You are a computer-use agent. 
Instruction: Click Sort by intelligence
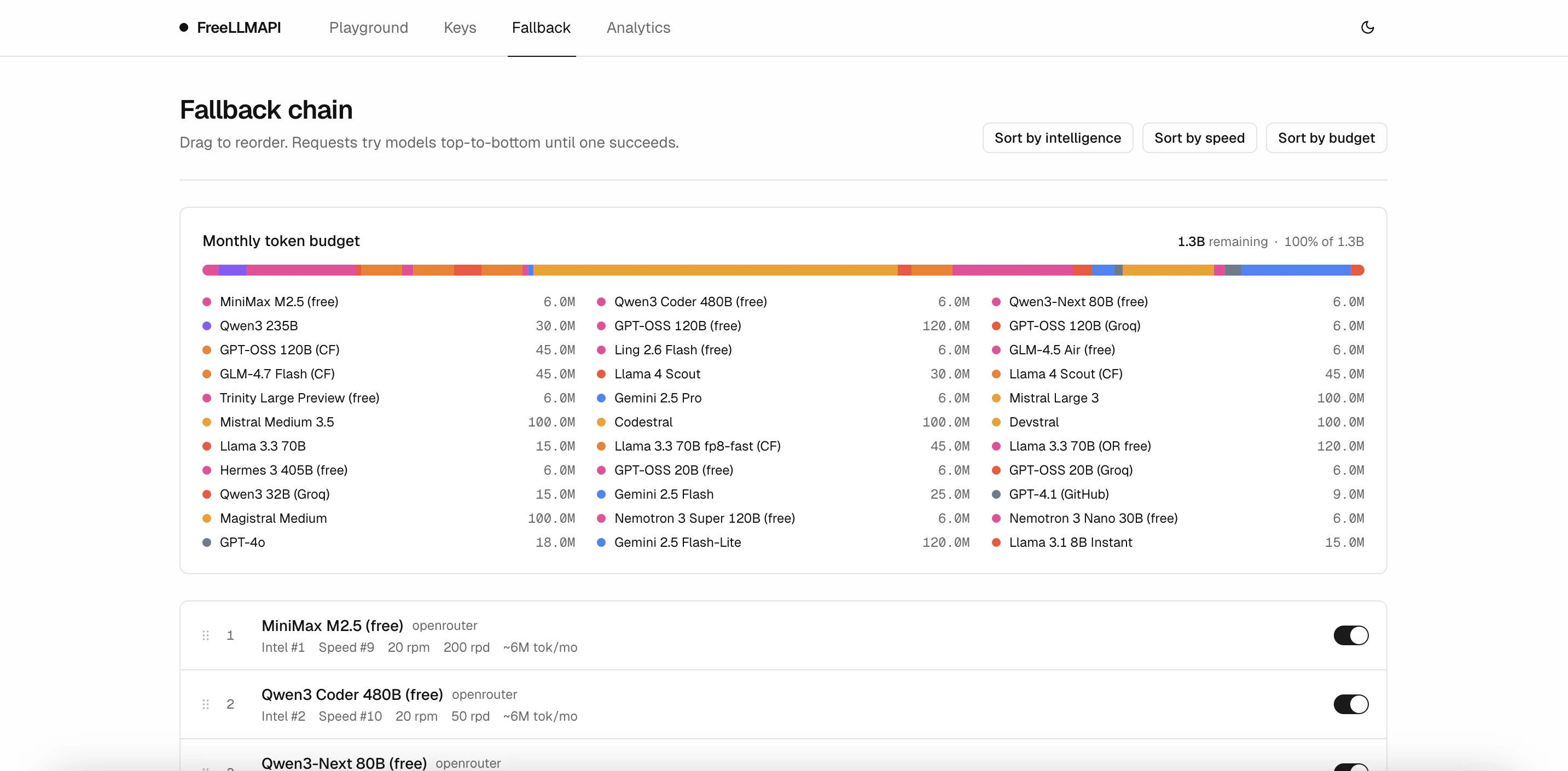point(1058,138)
